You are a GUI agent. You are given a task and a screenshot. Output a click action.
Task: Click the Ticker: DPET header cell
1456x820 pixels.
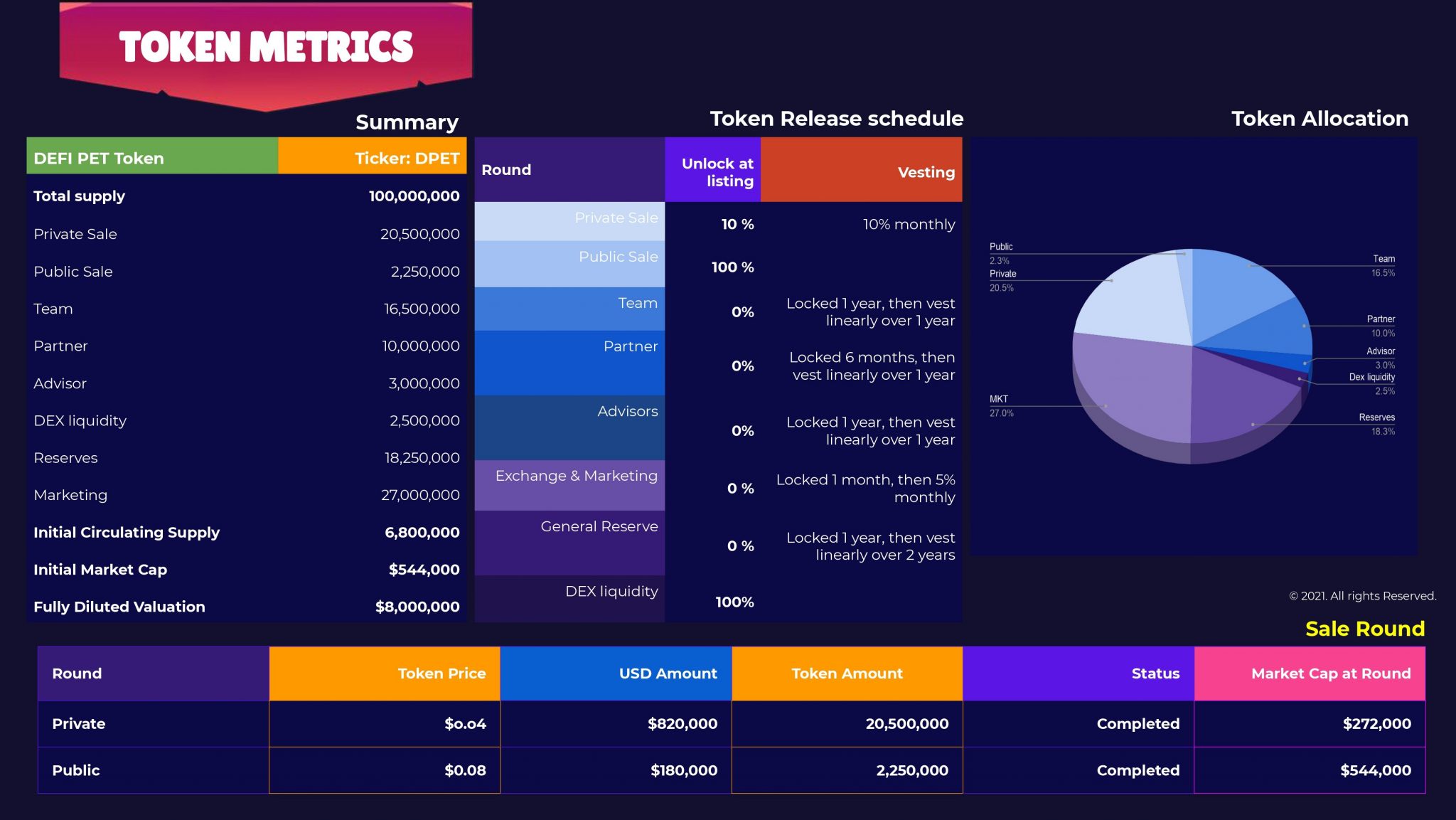pyautogui.click(x=373, y=156)
